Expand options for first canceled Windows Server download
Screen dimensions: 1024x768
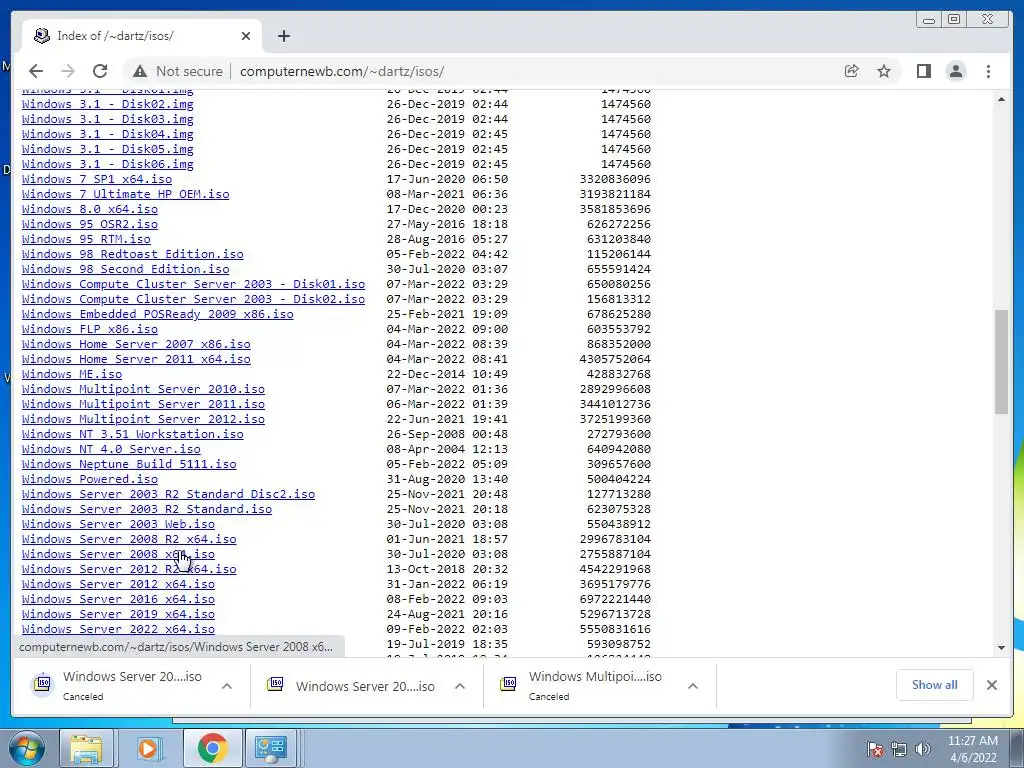click(x=227, y=686)
